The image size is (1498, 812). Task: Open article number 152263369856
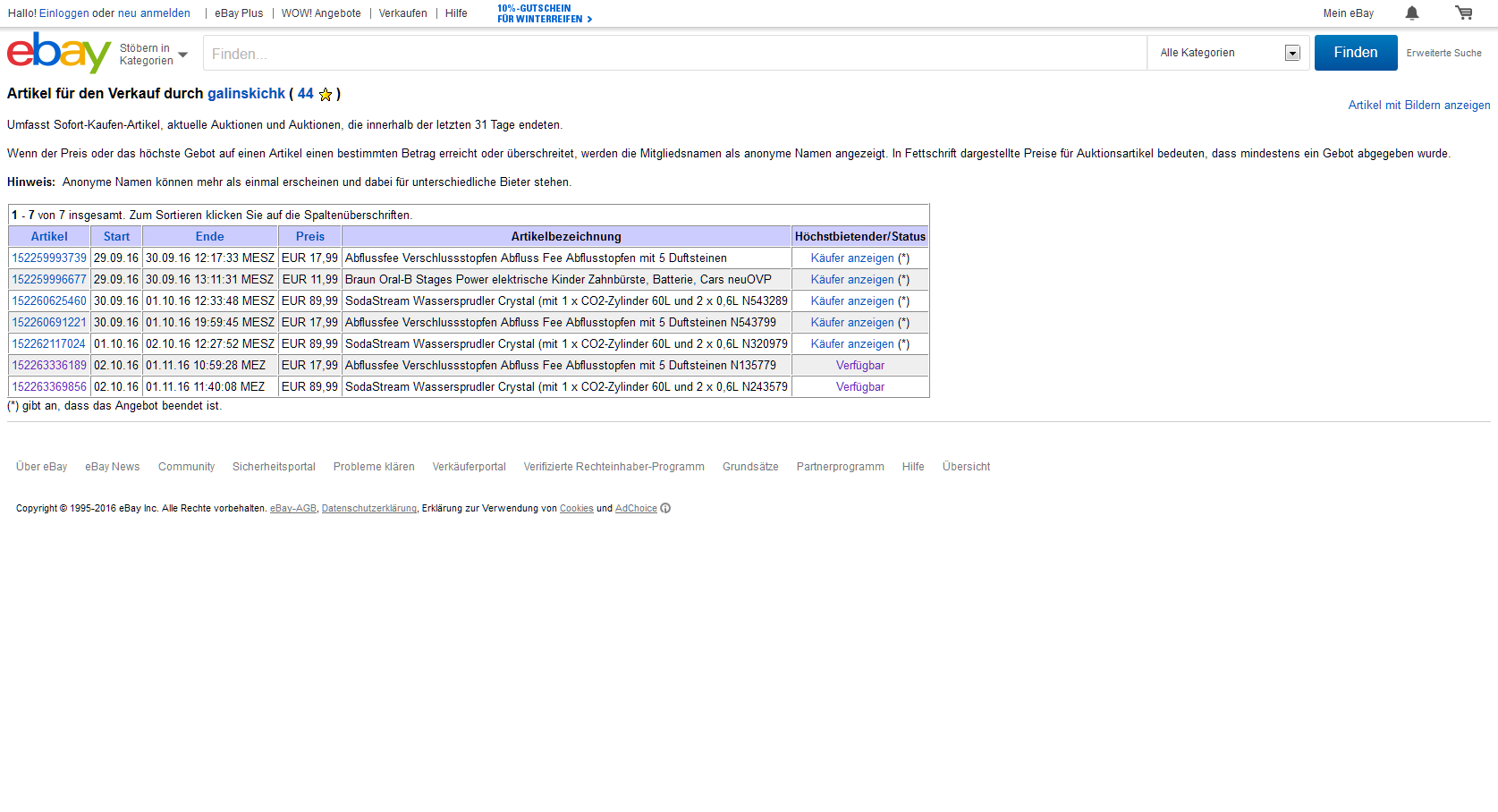[x=49, y=387]
